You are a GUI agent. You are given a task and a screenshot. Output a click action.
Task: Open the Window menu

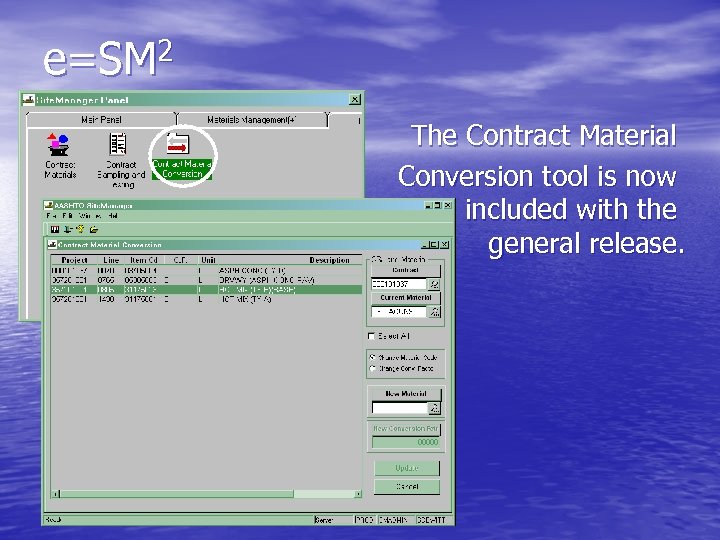click(90, 215)
